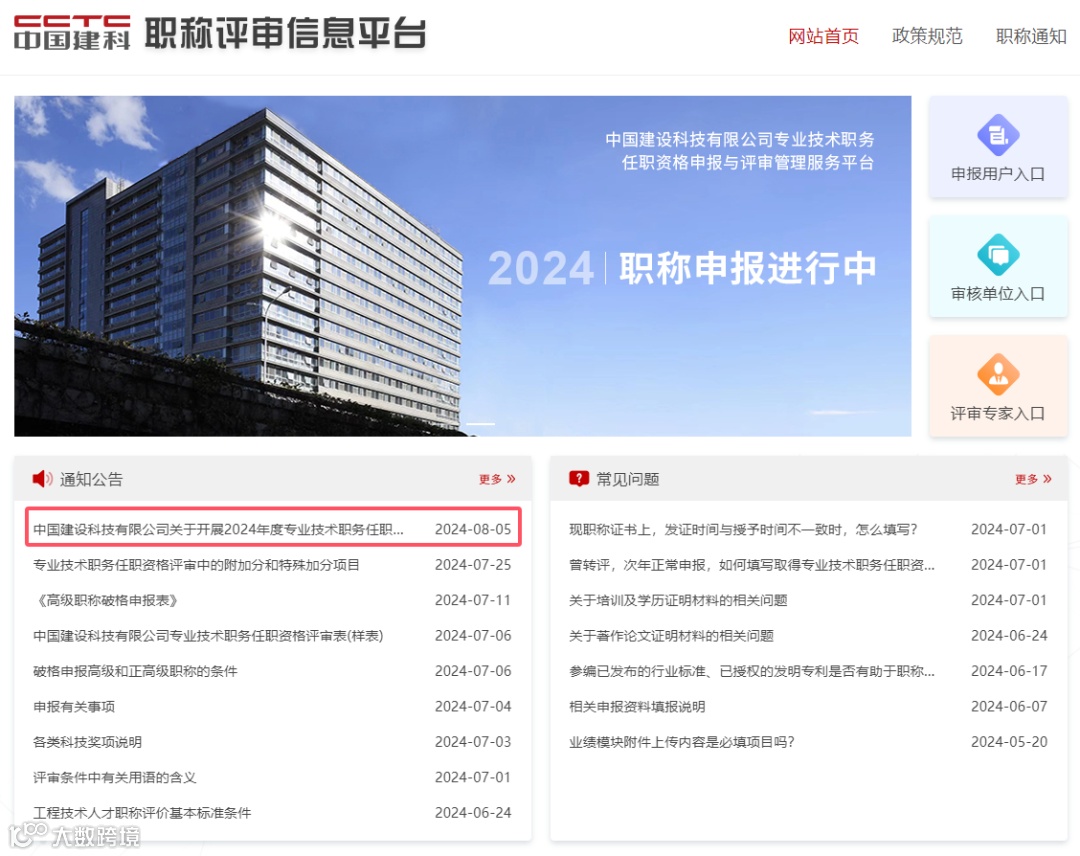Click 评审专家入口 label text
Screen dimensions: 1080x856
998,414
